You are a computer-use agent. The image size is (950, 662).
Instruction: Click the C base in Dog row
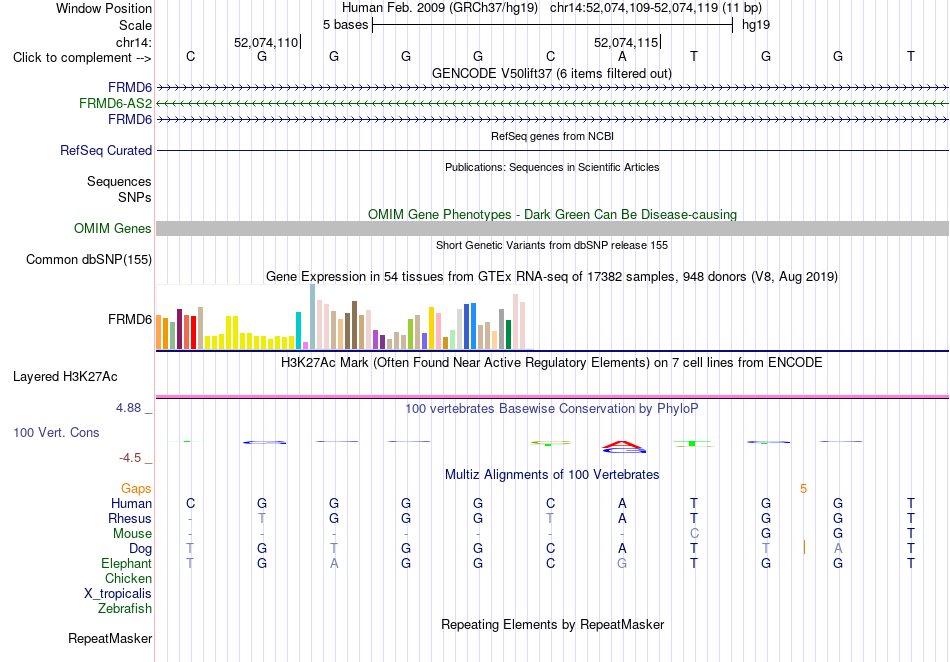tap(550, 549)
